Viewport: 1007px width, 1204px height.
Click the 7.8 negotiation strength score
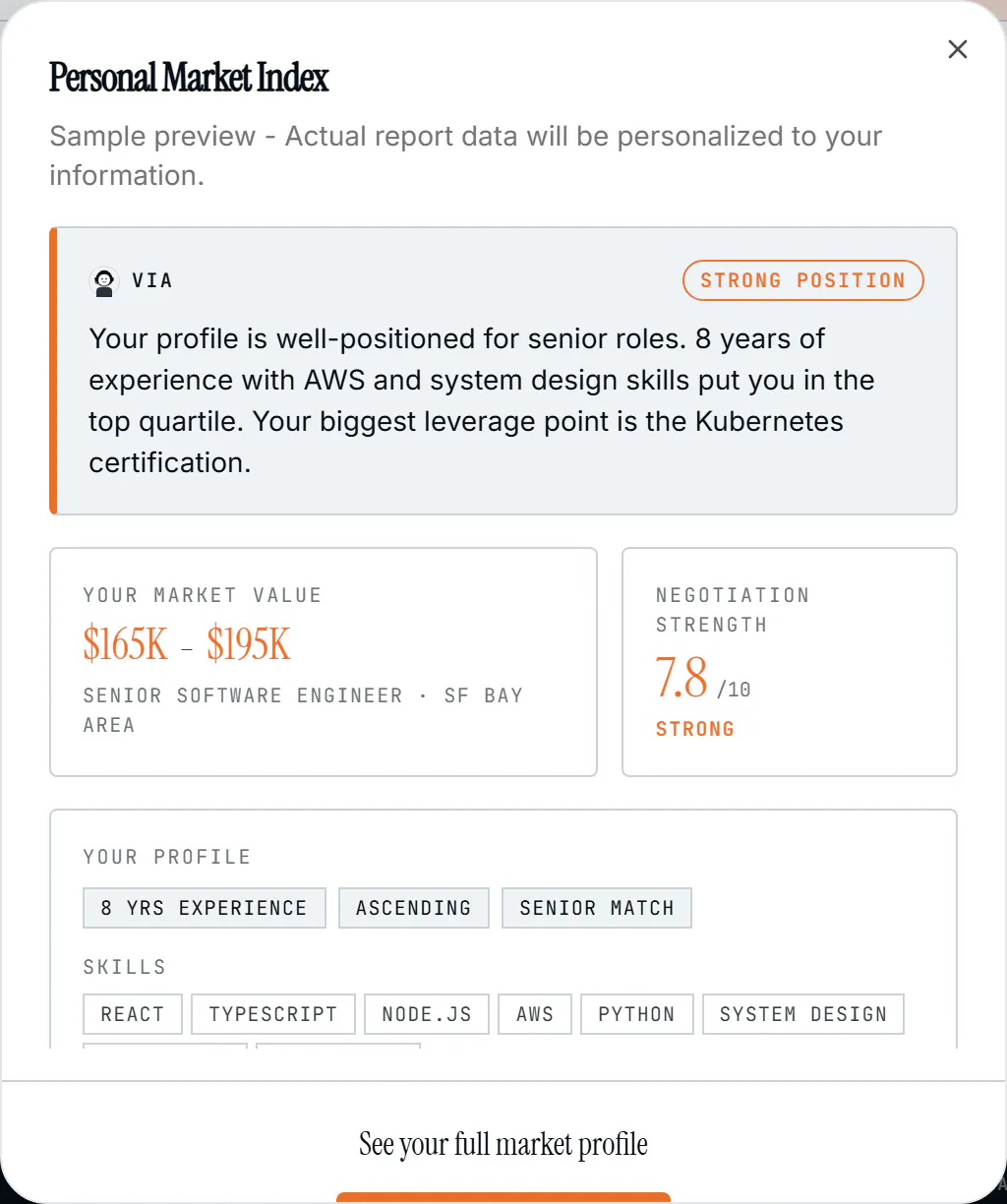click(681, 678)
